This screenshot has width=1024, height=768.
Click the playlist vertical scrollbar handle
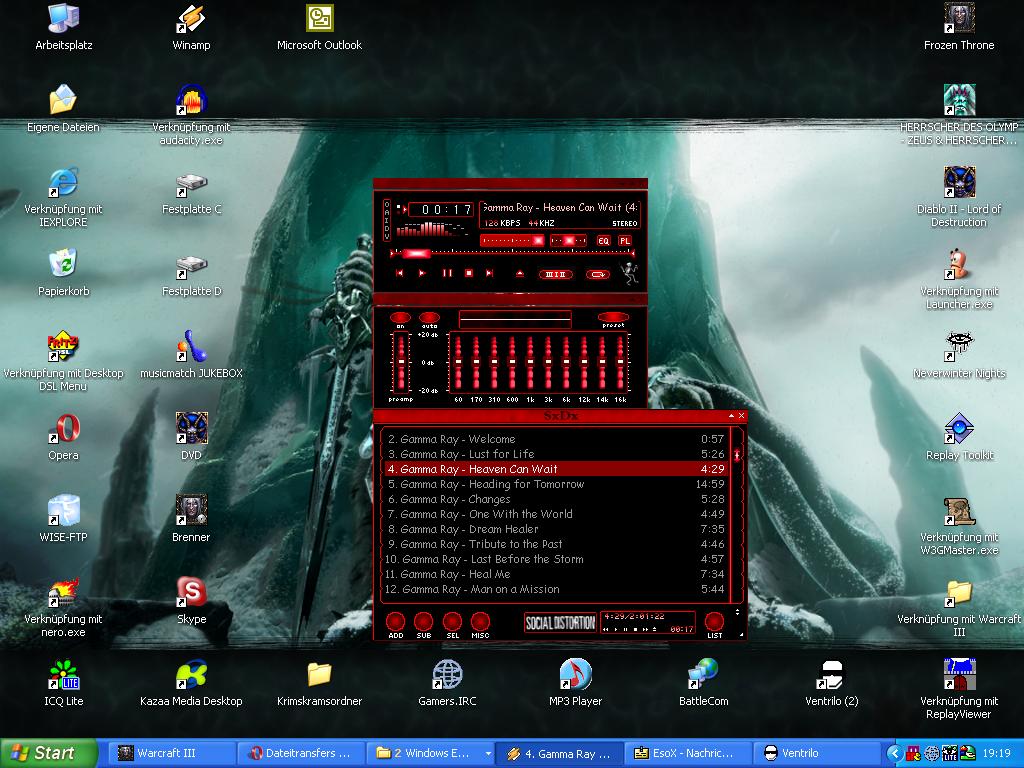point(737,455)
